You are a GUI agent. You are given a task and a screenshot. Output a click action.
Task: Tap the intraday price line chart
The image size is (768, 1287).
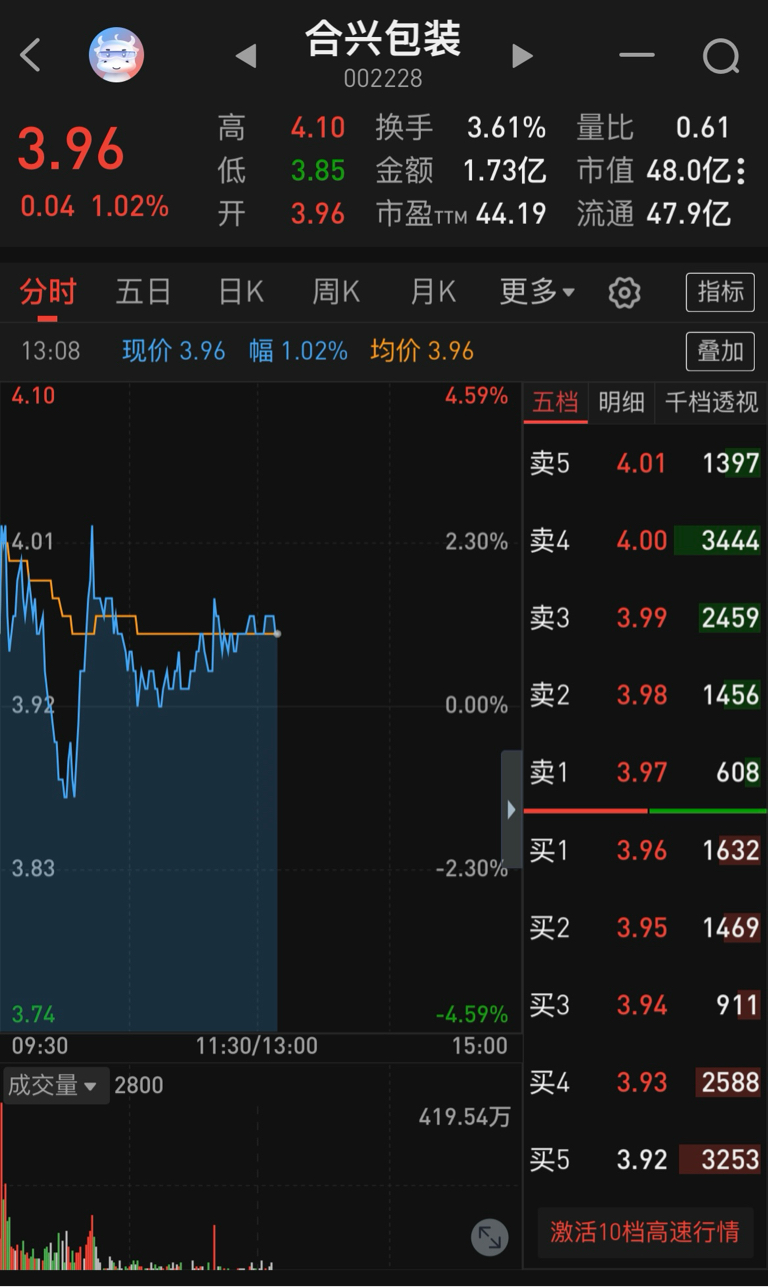point(260,708)
